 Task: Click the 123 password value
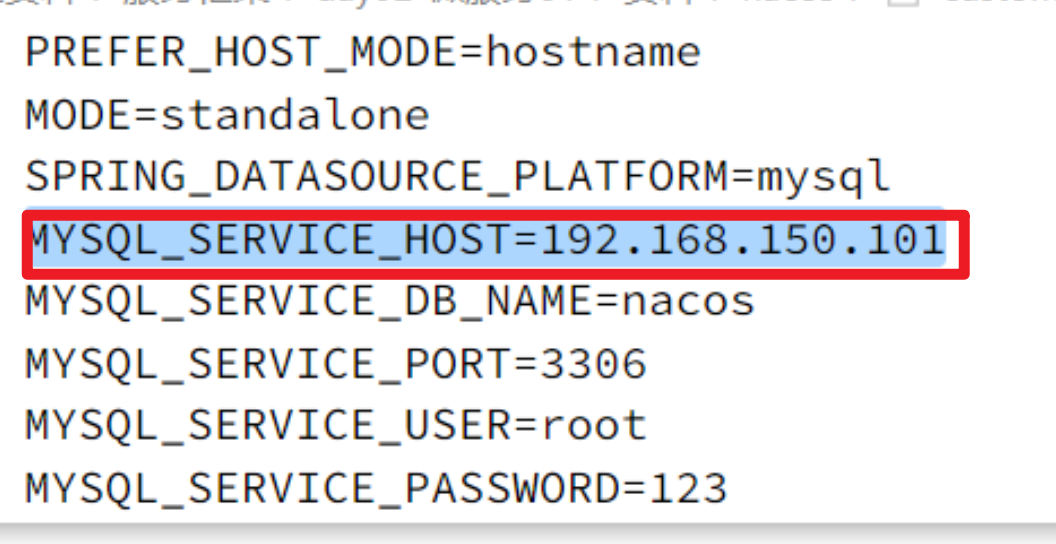688,489
